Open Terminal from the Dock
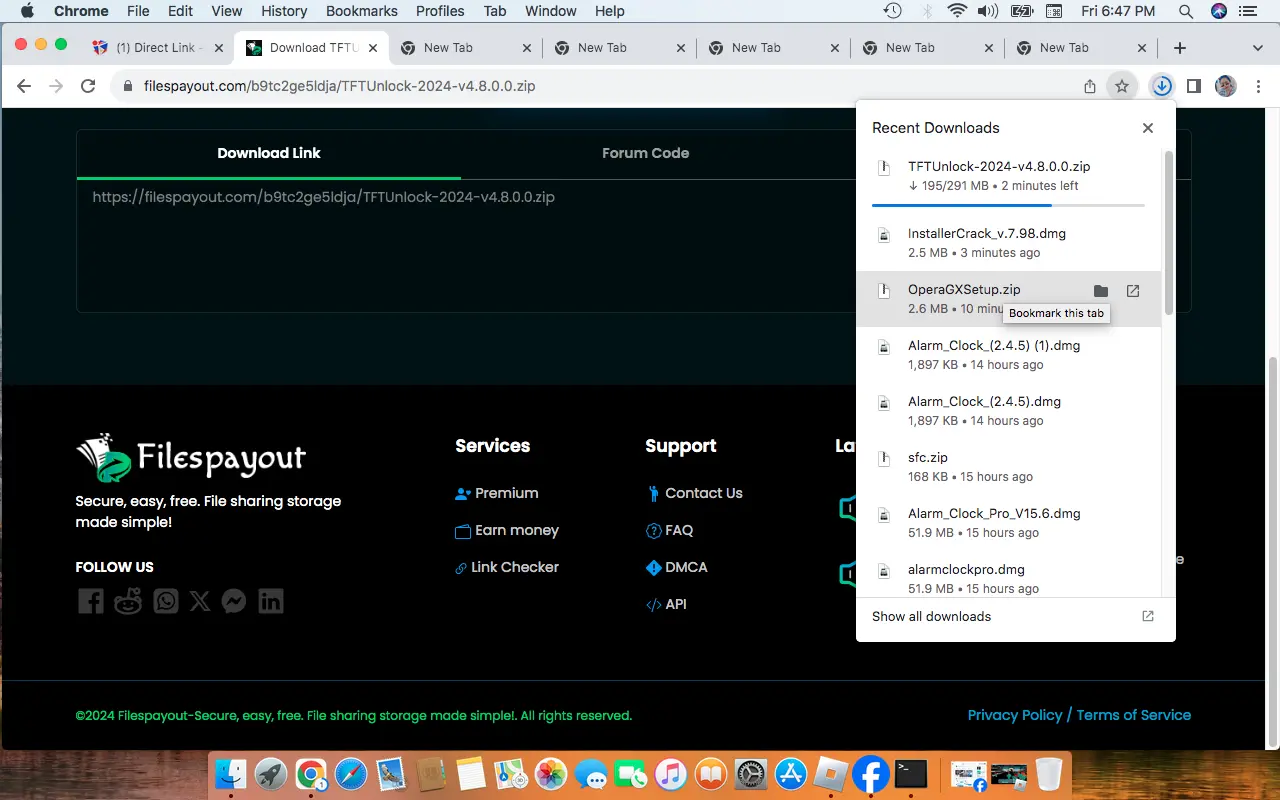1280x800 pixels. [x=910, y=774]
